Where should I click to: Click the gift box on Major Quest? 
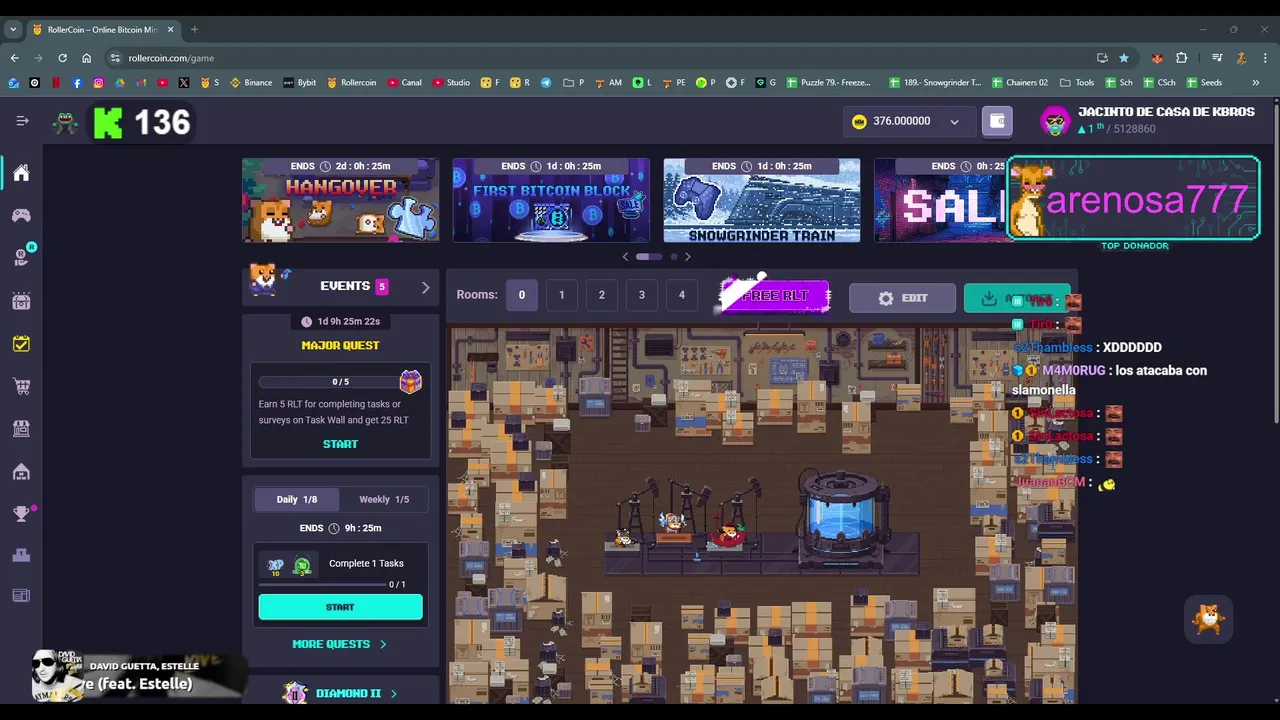coord(410,381)
